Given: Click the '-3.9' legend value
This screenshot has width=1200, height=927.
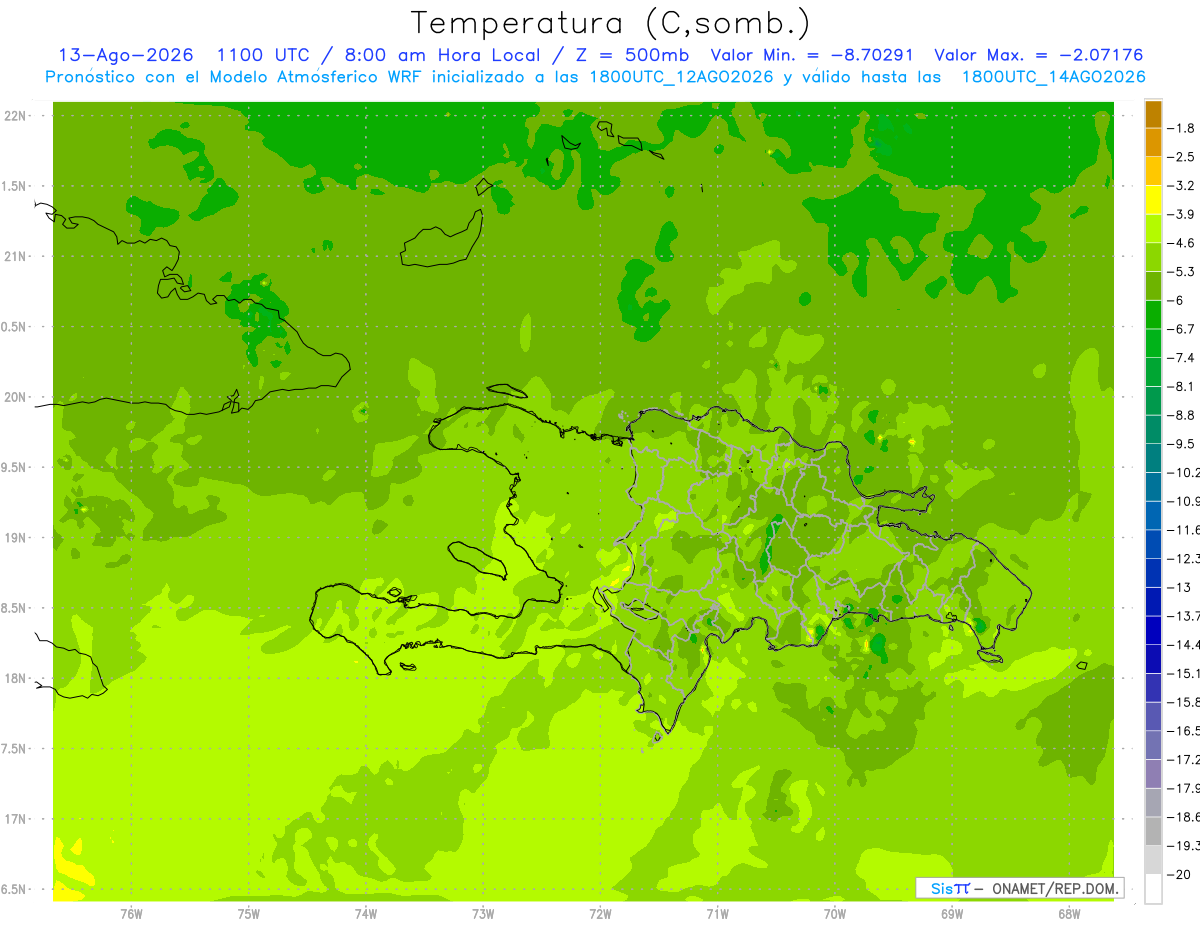Looking at the screenshot, I should [x=1182, y=214].
